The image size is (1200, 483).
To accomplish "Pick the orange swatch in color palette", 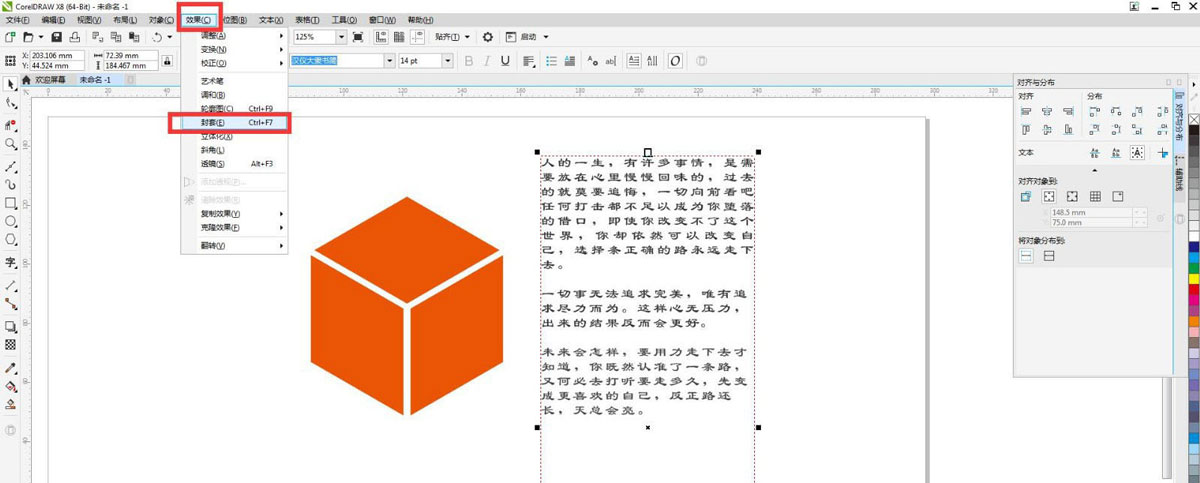I will point(1193,320).
